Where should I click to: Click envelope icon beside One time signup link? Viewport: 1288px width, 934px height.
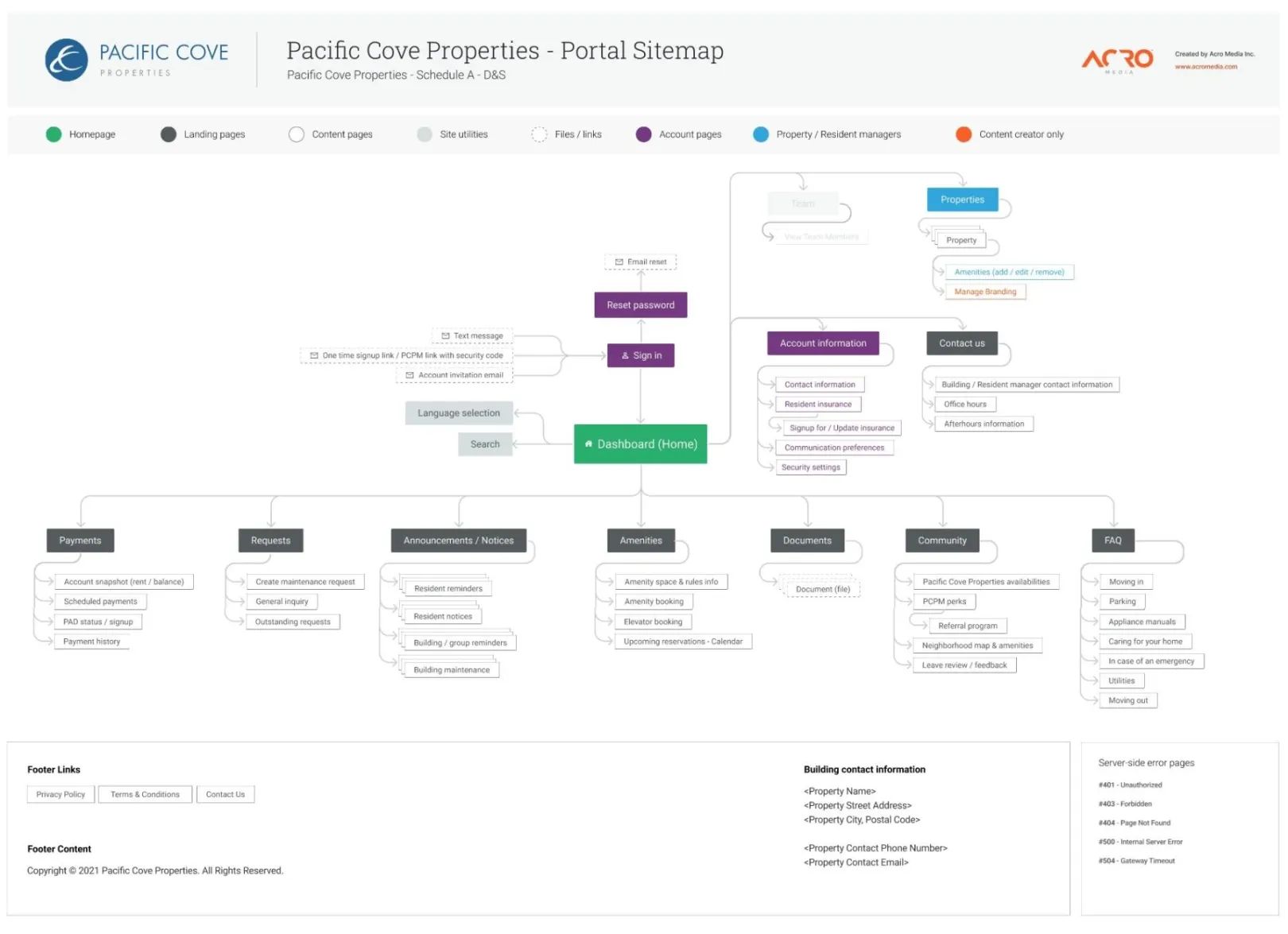pos(314,356)
